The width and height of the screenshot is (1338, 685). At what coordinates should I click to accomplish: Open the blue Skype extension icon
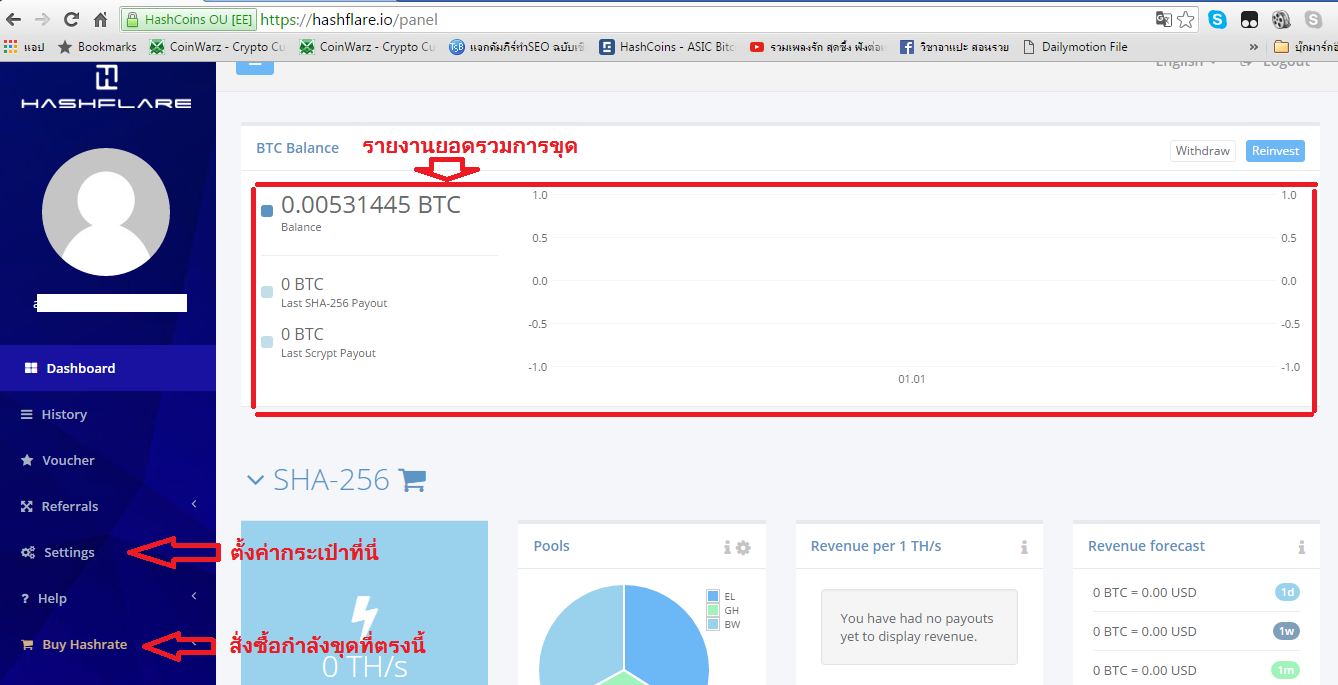[1217, 19]
